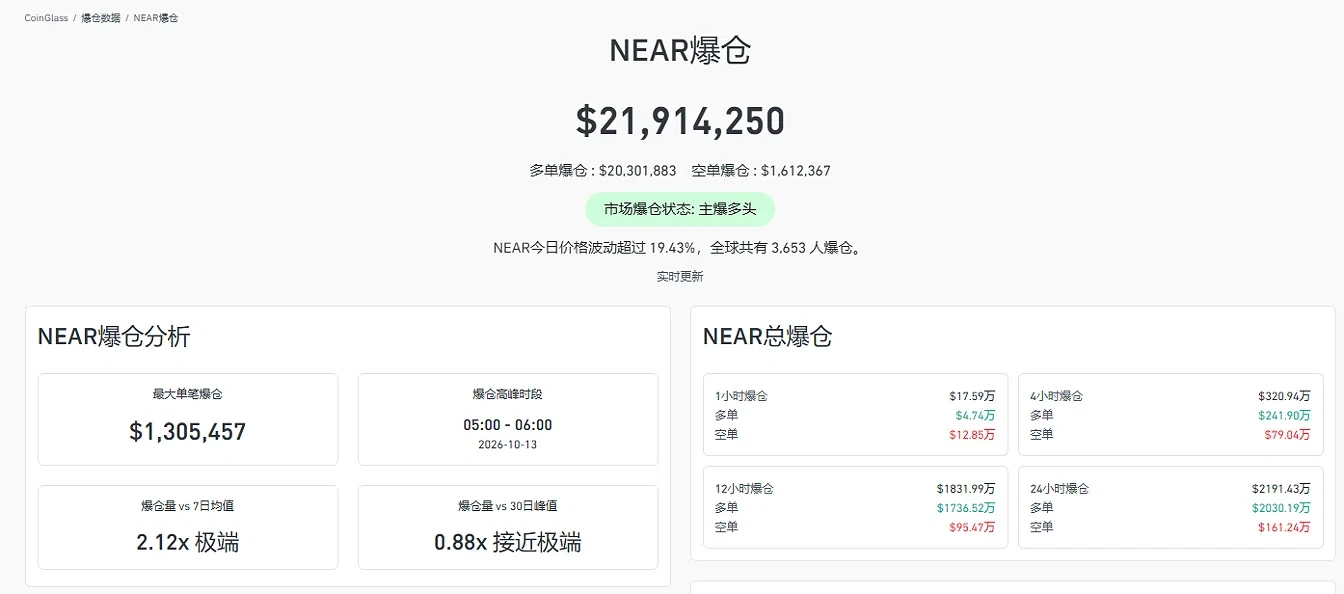Go to the 爆仓数据 breadcrumb link
Screen dimensions: 1344x594
tap(101, 18)
